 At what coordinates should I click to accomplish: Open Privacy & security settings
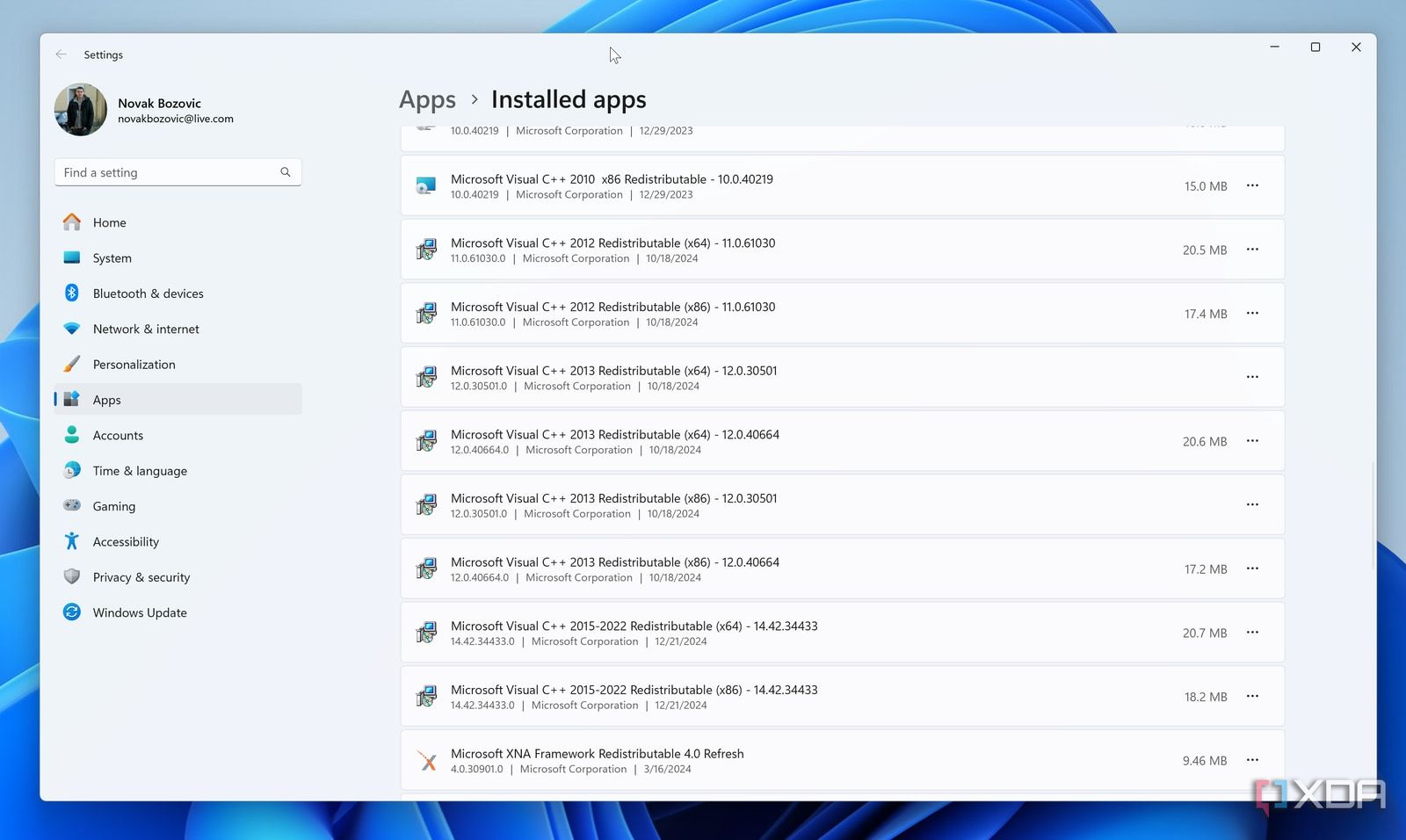pos(178,577)
